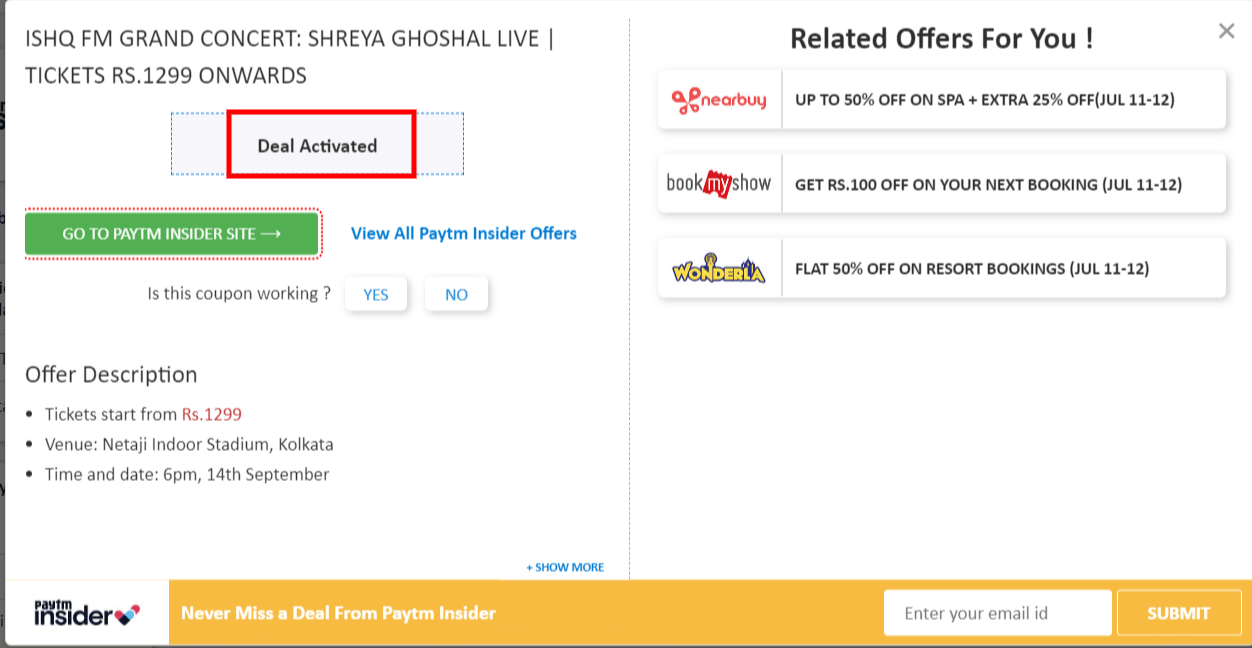Select YES for coupon working question
Image resolution: width=1252 pixels, height=648 pixels.
pos(376,293)
